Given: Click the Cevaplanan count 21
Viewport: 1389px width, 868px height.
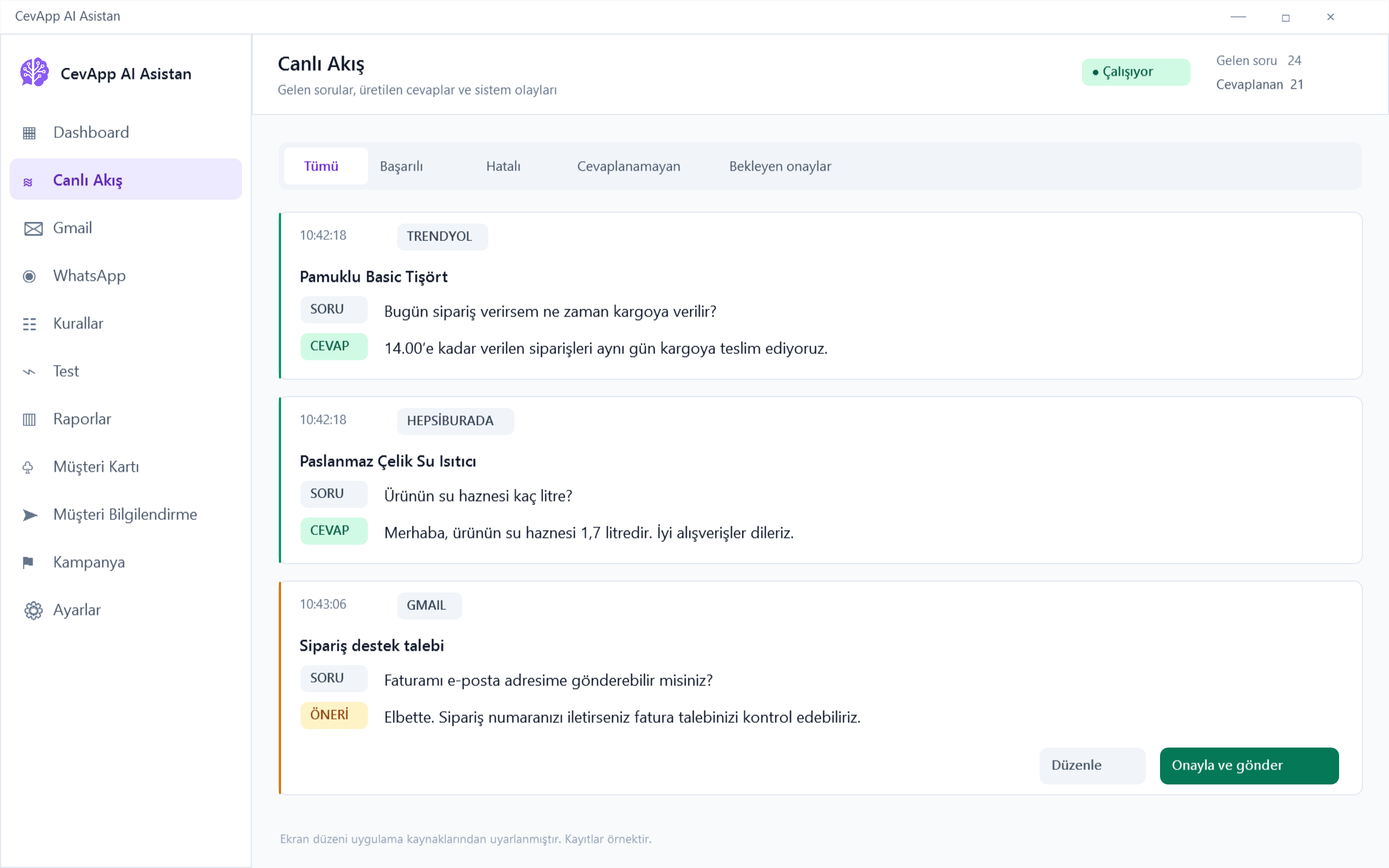Looking at the screenshot, I should point(1296,85).
